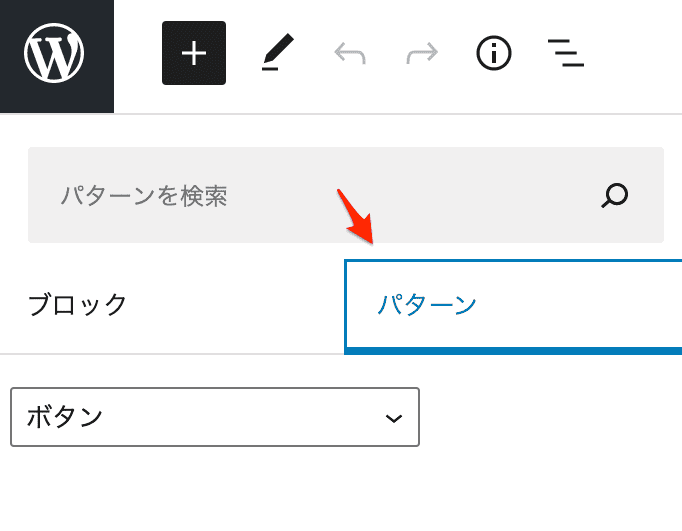Open the list view outline icon

click(x=566, y=53)
